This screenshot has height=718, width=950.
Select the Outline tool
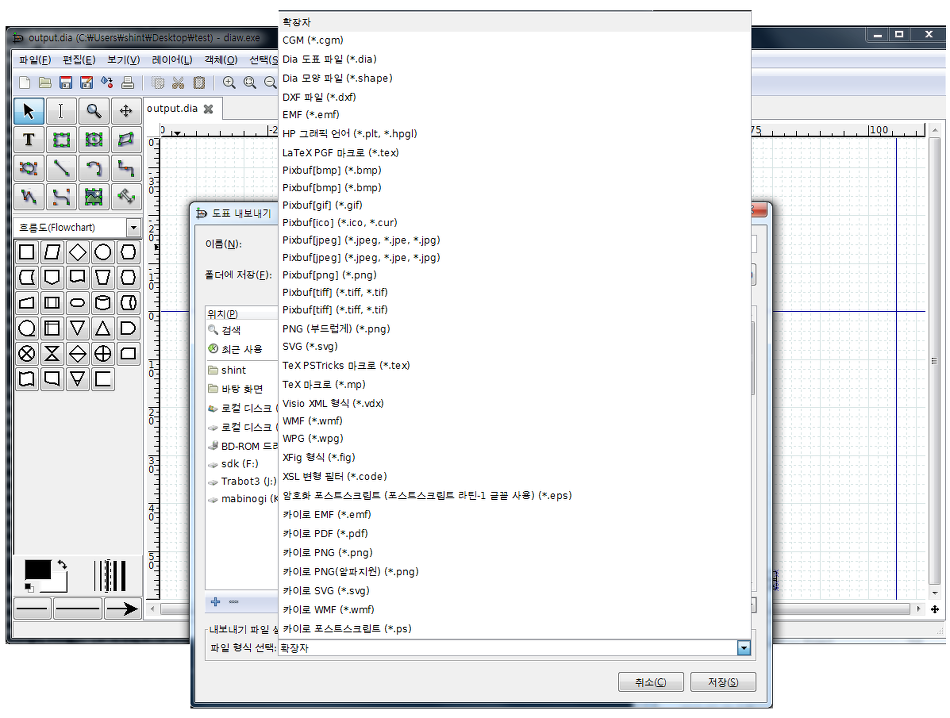(x=126, y=196)
